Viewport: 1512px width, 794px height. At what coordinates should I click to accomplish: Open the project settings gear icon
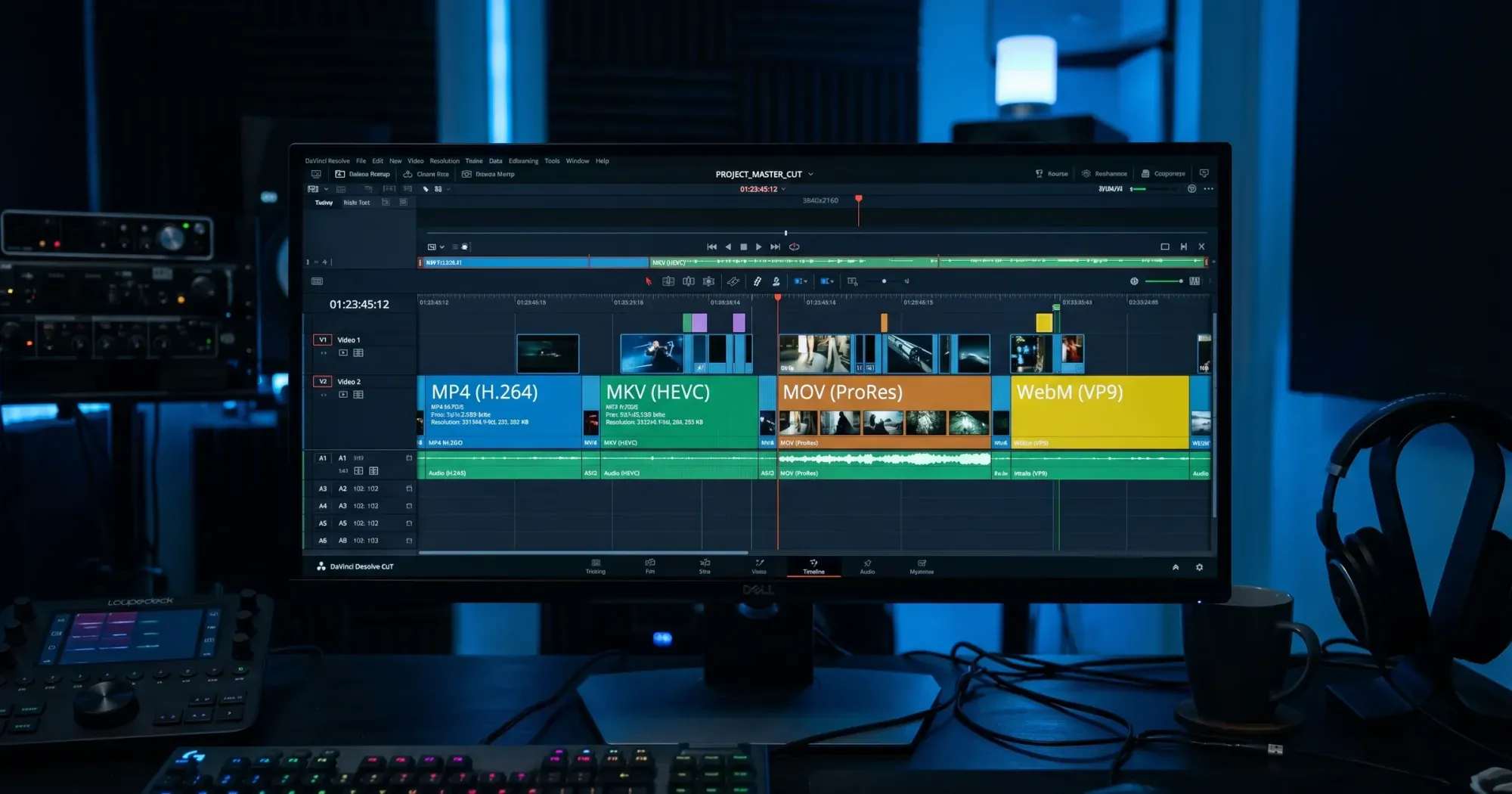tap(1199, 567)
